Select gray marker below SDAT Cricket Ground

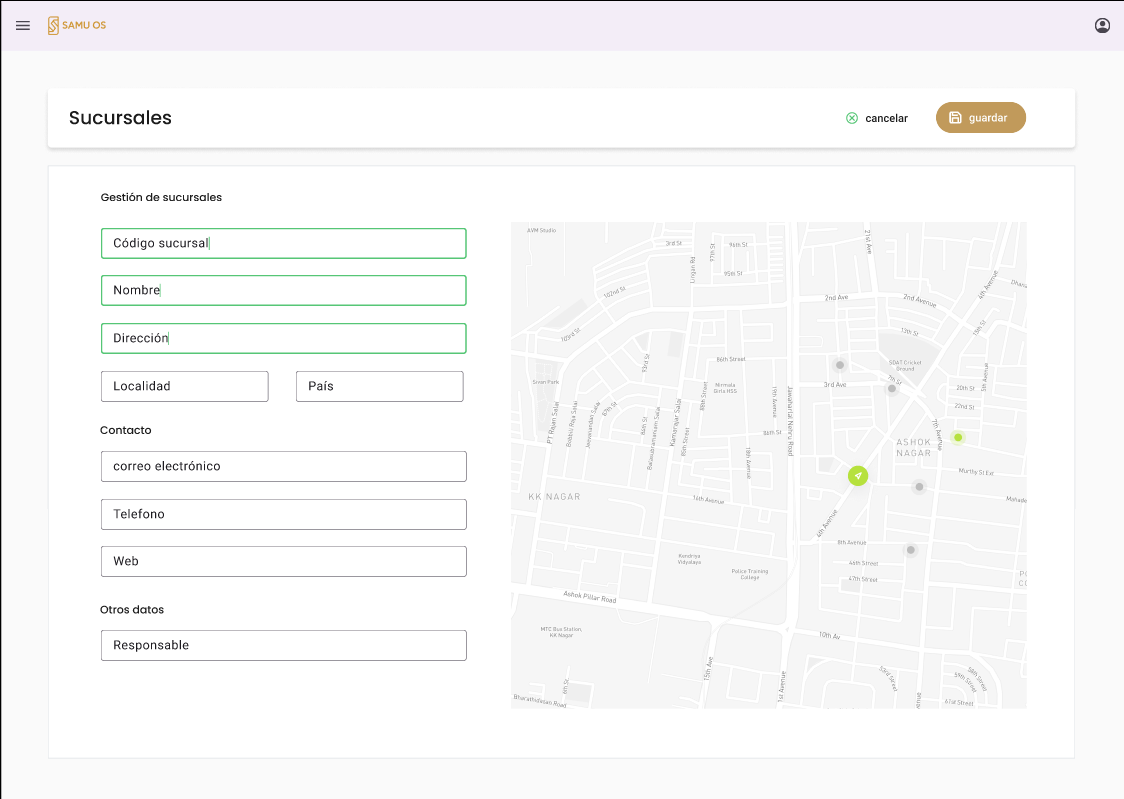point(892,388)
